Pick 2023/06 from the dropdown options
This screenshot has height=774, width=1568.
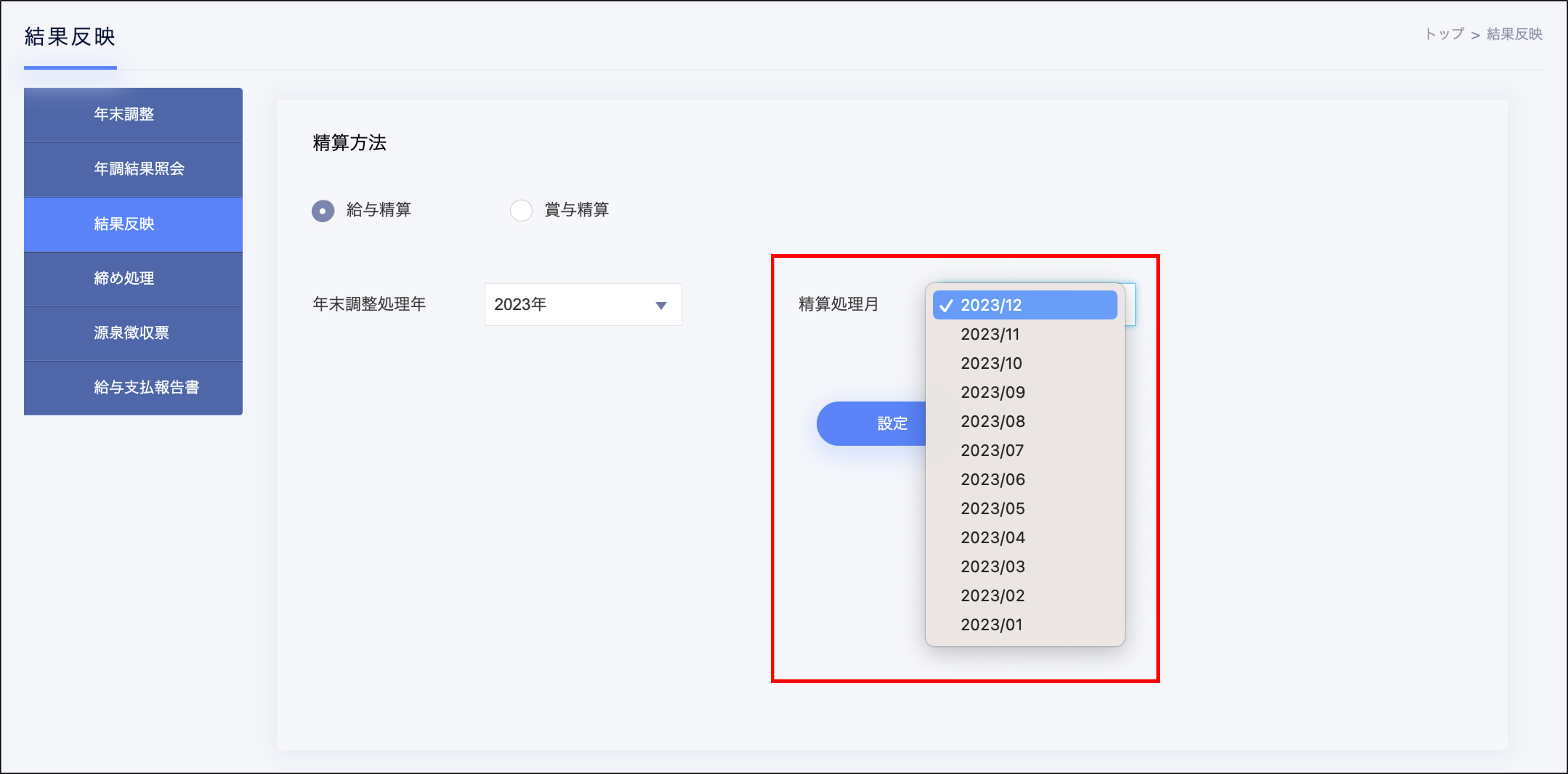pos(1024,480)
